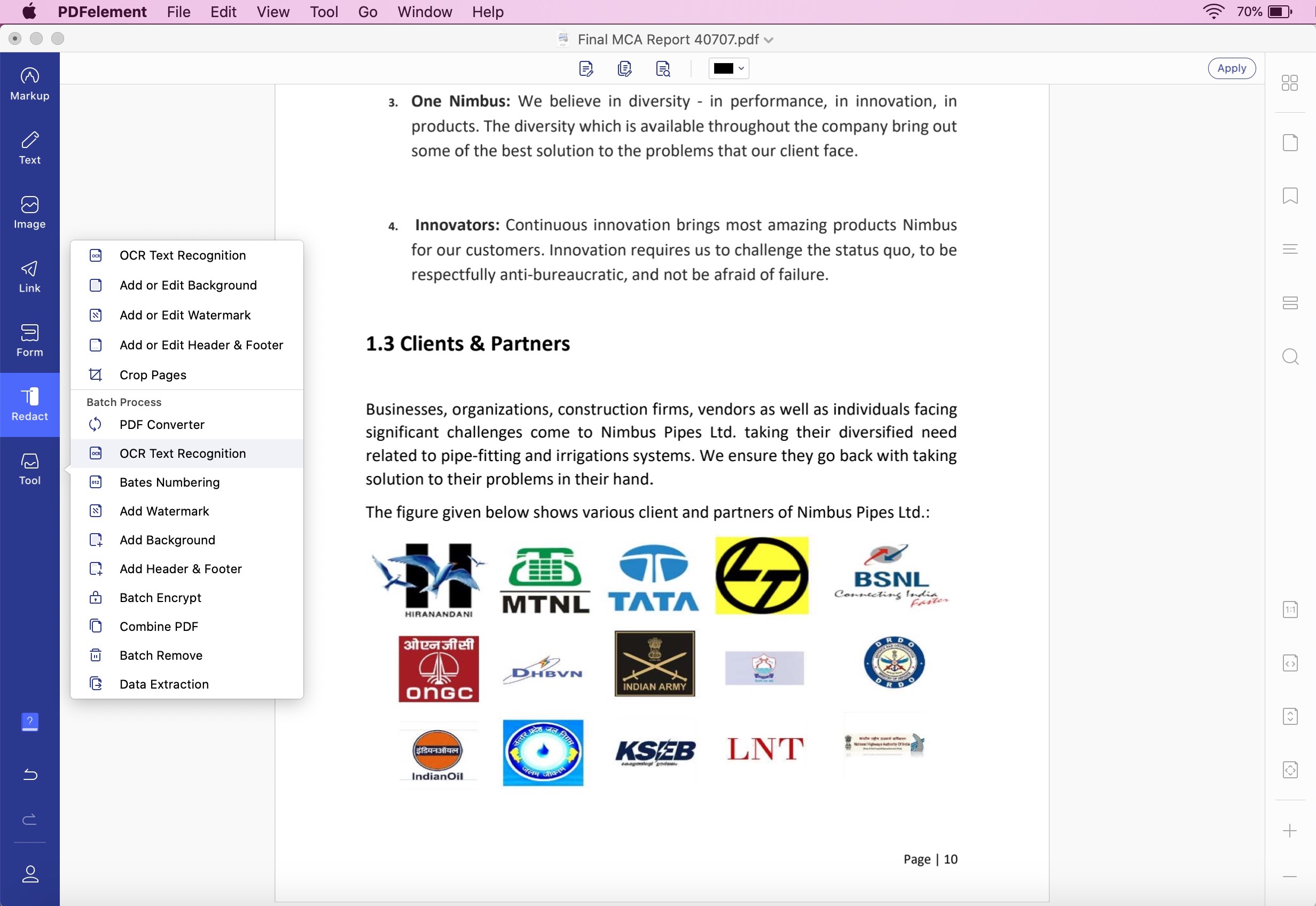1316x906 pixels.
Task: Open the user account profile icon
Action: click(29, 873)
